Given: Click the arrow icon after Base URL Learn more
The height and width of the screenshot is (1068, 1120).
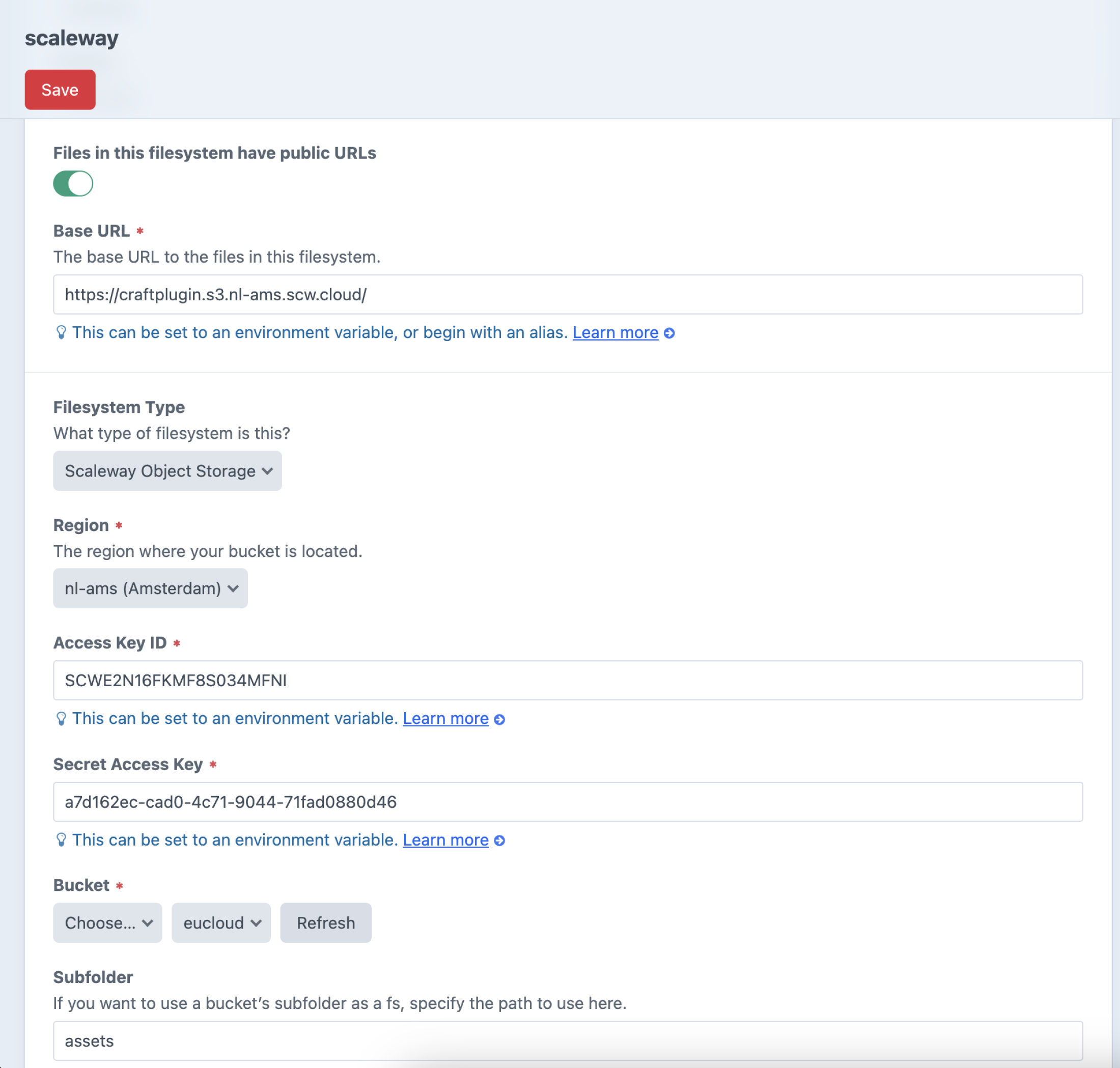Looking at the screenshot, I should click(x=669, y=332).
